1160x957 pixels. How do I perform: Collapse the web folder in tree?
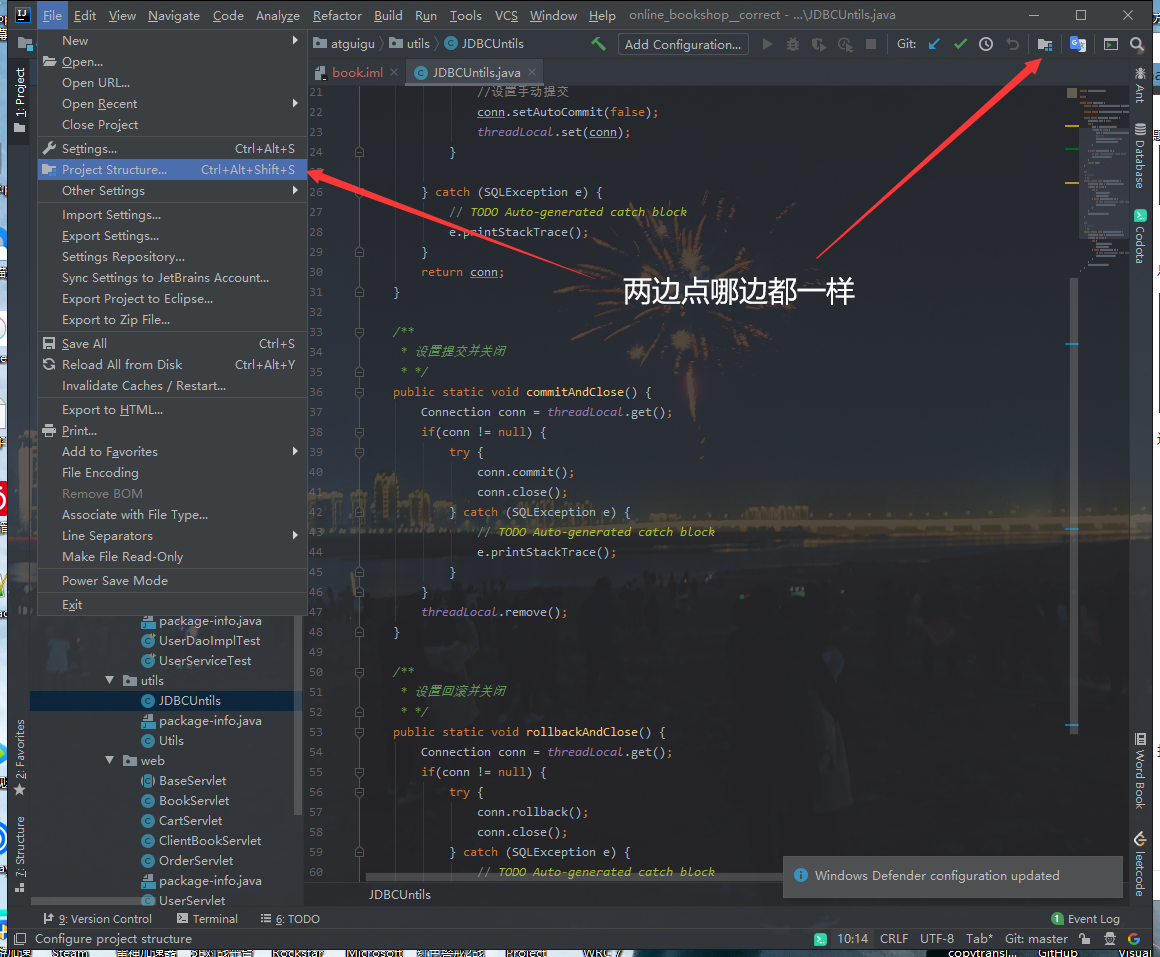(109, 760)
